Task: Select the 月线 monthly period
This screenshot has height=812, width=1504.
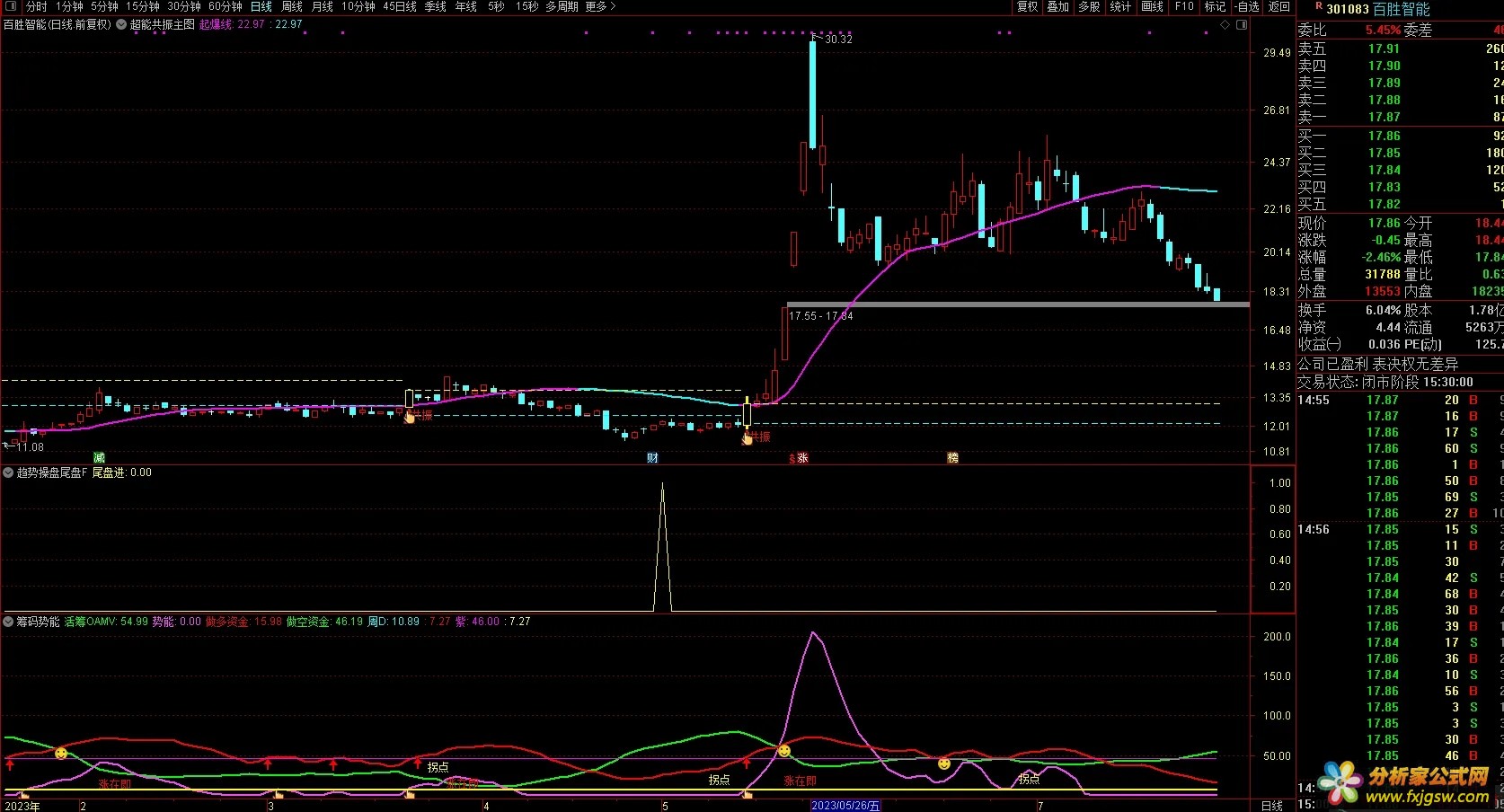Action: [323, 6]
